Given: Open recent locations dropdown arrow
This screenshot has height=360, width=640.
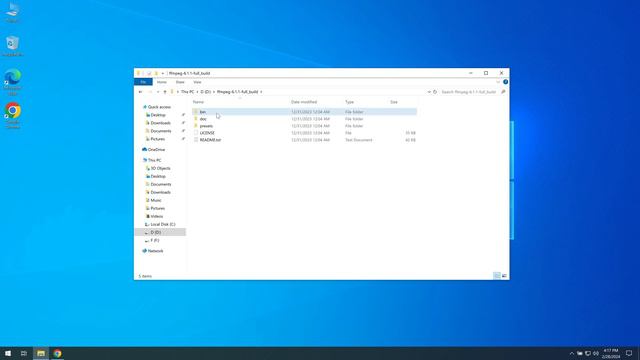Looking at the screenshot, I should click(x=158, y=92).
